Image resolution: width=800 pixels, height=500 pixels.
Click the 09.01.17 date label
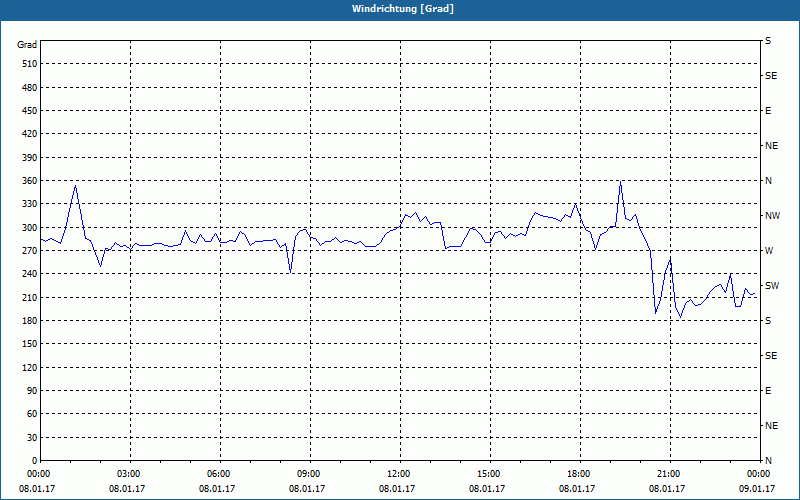757,489
